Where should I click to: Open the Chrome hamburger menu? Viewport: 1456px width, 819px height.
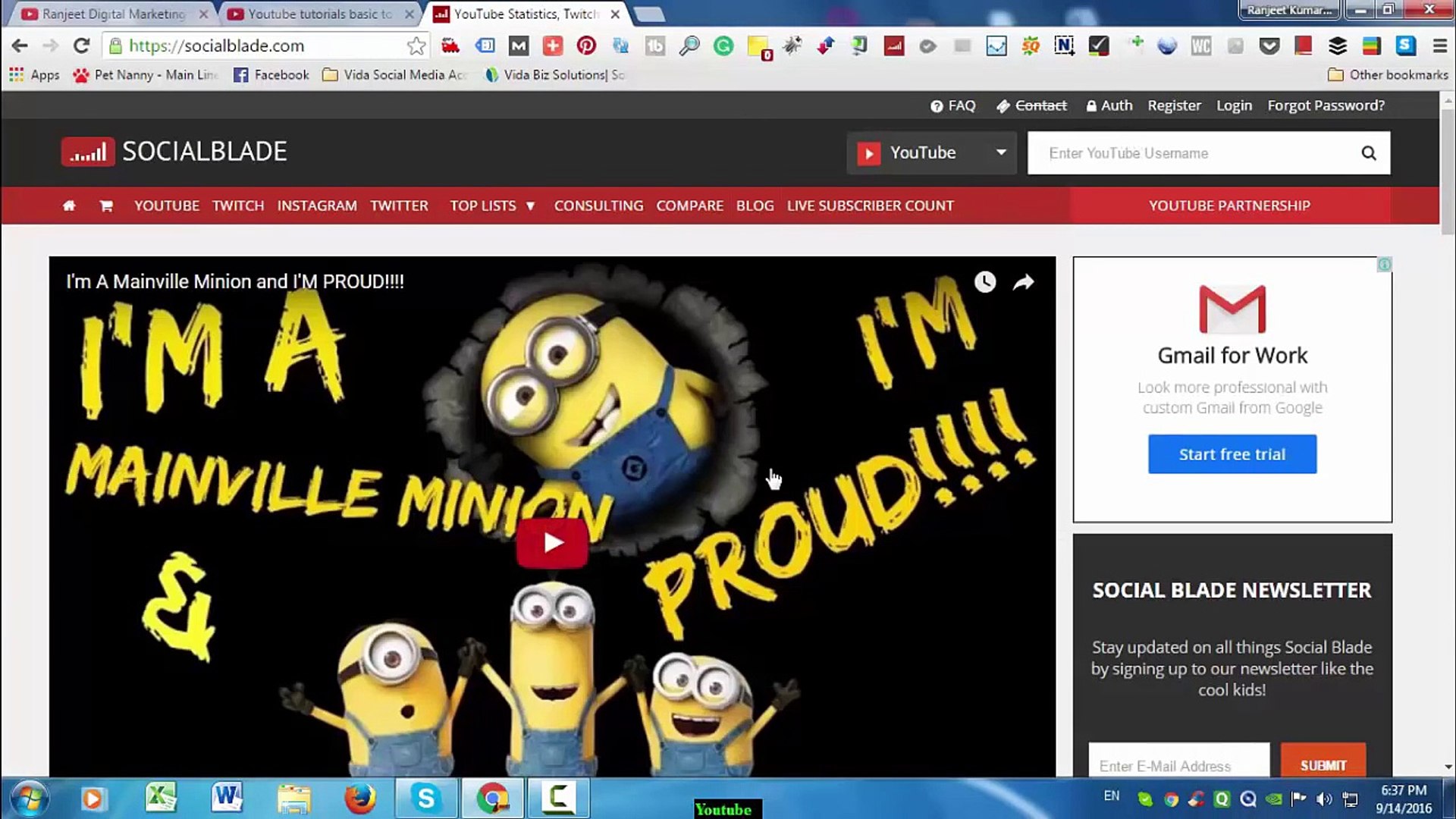tap(1439, 46)
